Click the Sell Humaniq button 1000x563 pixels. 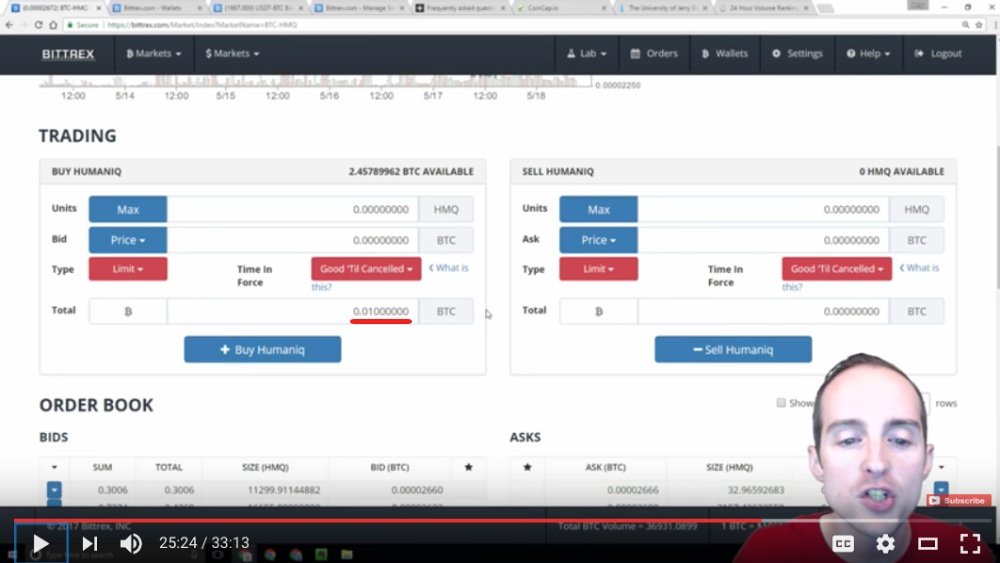coord(733,349)
